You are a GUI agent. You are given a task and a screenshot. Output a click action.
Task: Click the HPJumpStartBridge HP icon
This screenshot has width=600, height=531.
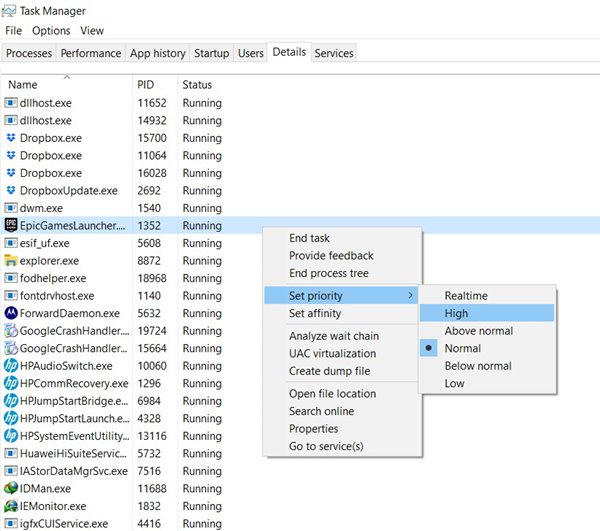coord(11,401)
